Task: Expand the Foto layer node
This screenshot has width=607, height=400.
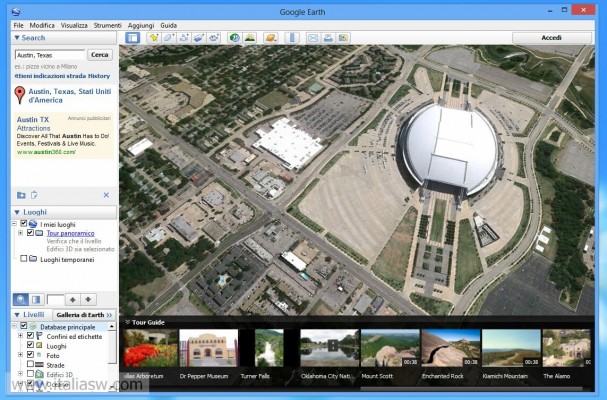Action: (x=21, y=355)
